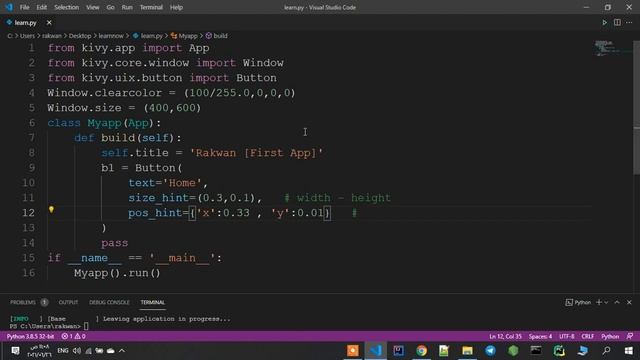This screenshot has width=640, height=360.
Task: Show hidden system tray icons chevron
Action: click(122, 351)
